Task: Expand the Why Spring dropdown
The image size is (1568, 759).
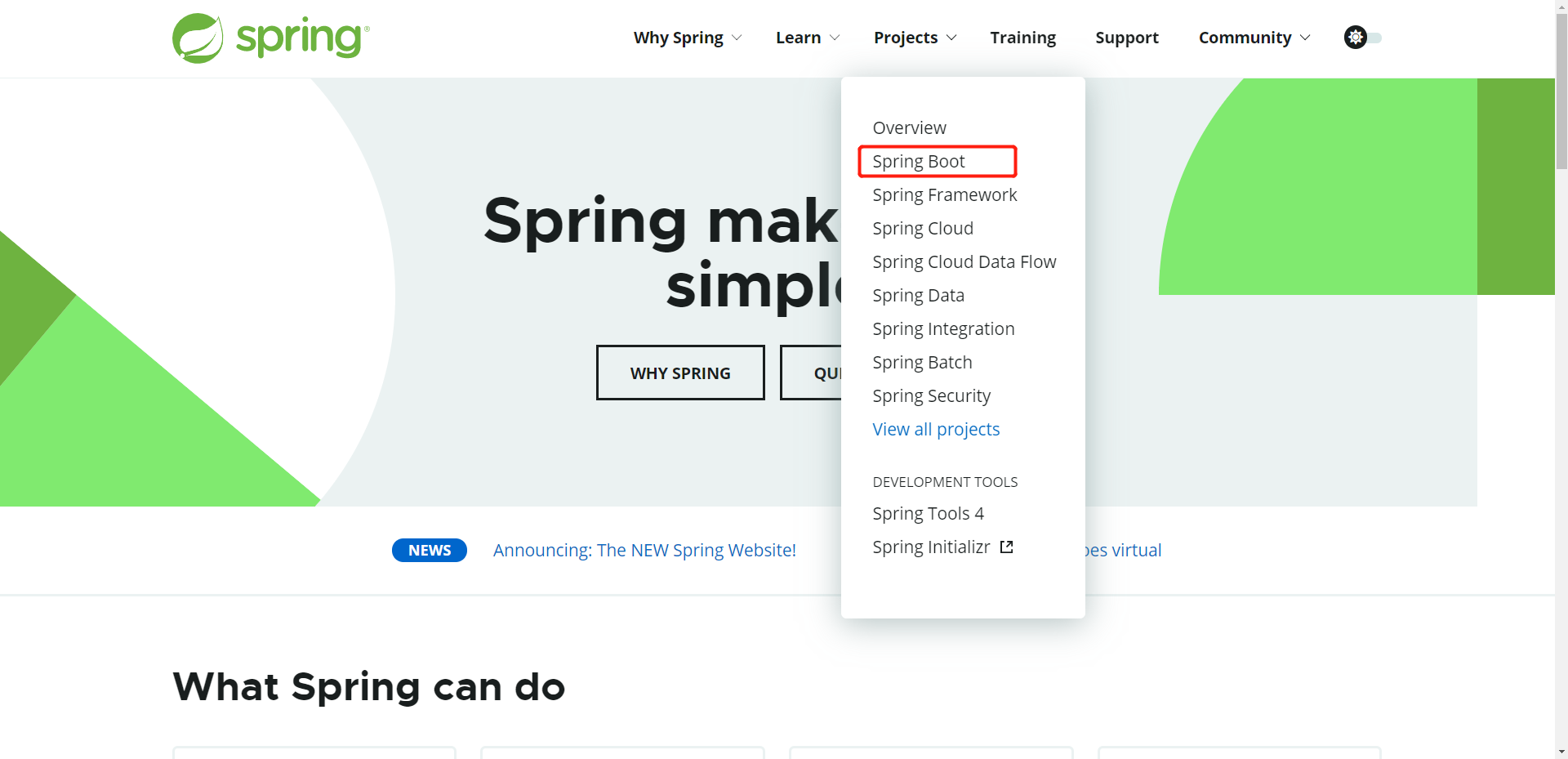Action: point(687,38)
